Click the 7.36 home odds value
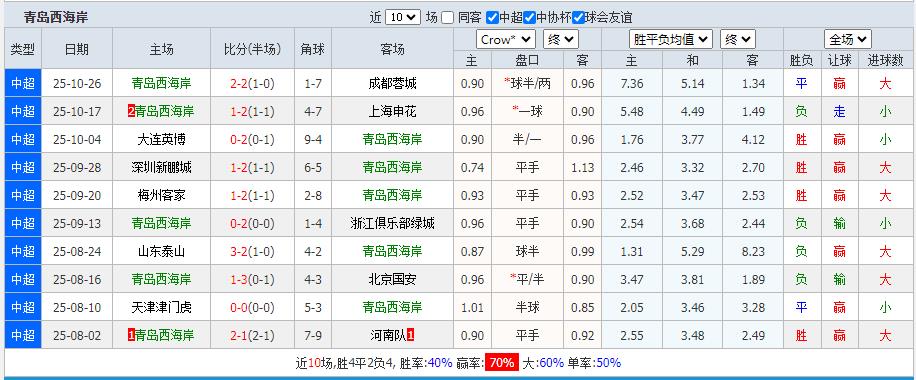Image resolution: width=916 pixels, height=380 pixels. pyautogui.click(x=632, y=84)
